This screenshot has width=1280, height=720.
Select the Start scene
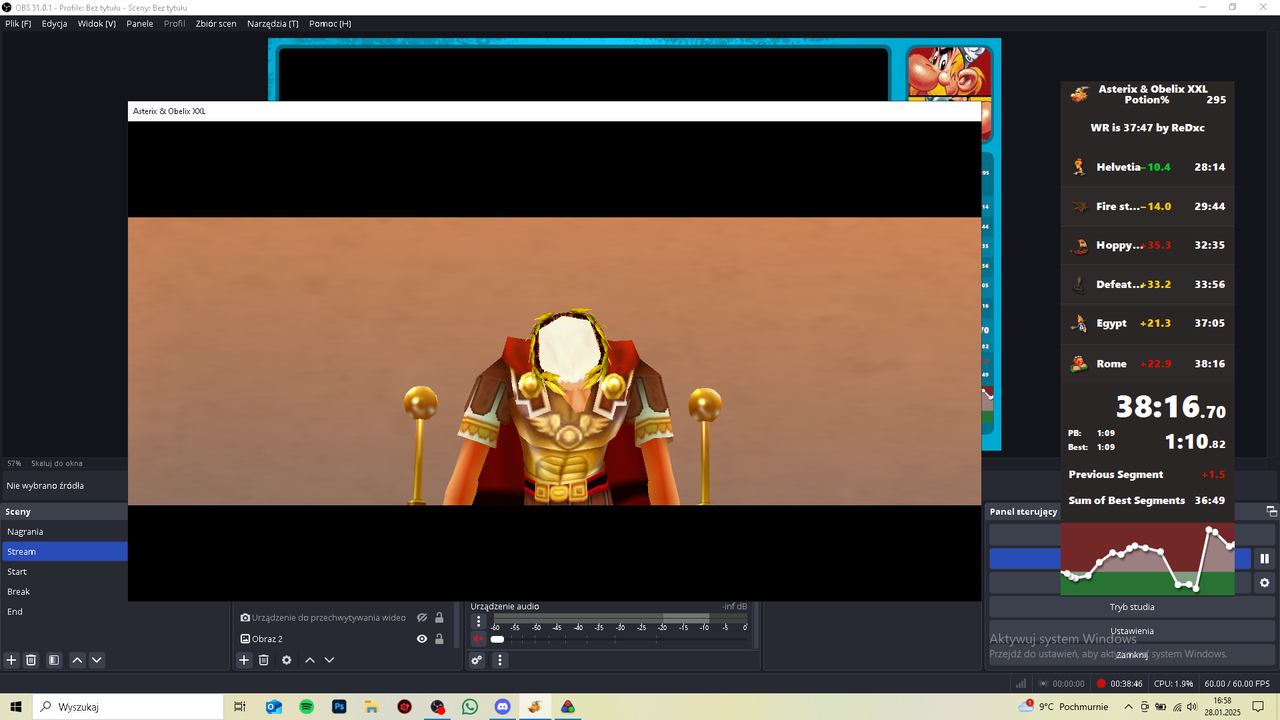coord(64,572)
